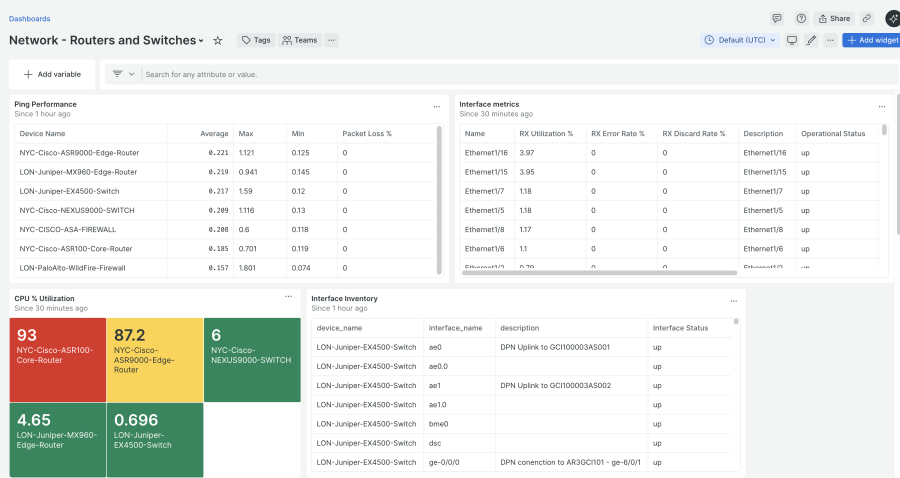Viewport: 900px width, 478px height.
Task: Star this dashboard as favorite
Action: 218,40
